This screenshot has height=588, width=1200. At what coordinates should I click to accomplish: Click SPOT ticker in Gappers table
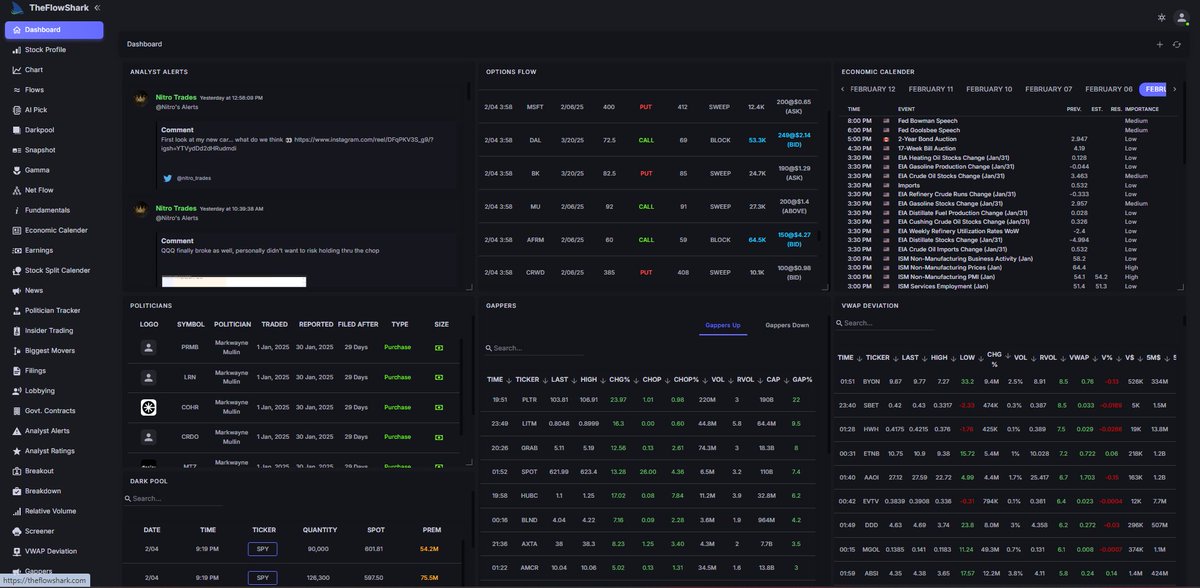pyautogui.click(x=528, y=470)
